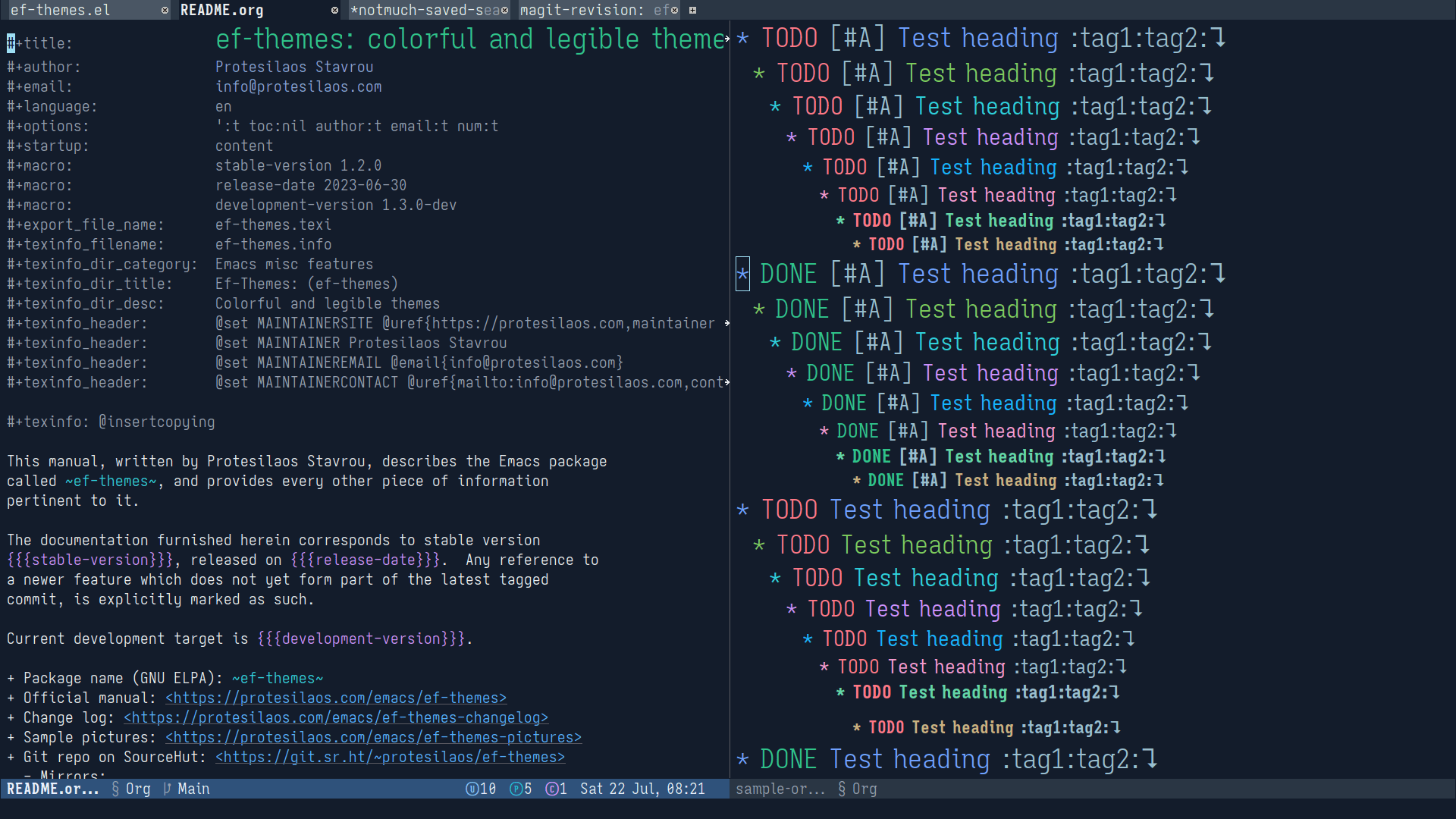Viewport: 1456px width, 819px height.
Task: Click the DONE keyword of the top-level [#A] heading
Action: (789, 274)
